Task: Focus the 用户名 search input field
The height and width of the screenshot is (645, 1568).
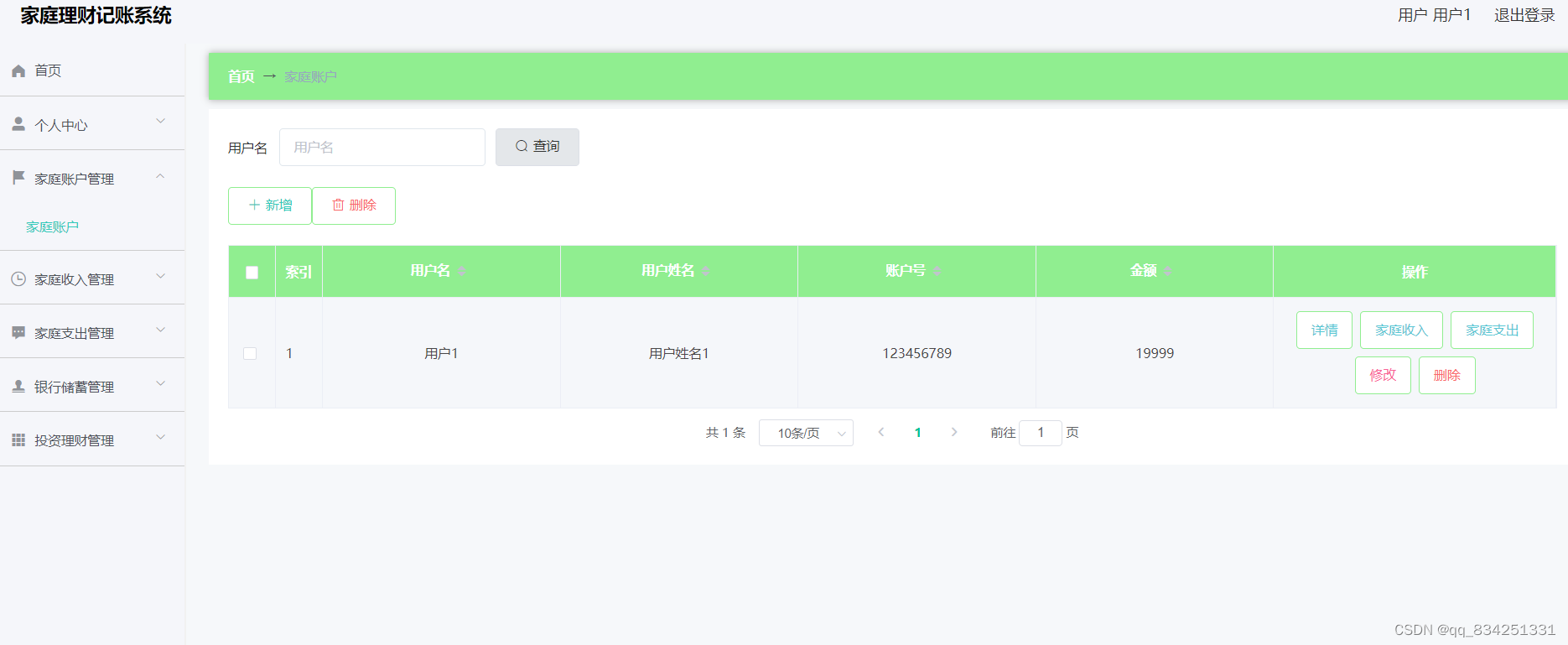Action: (x=382, y=147)
